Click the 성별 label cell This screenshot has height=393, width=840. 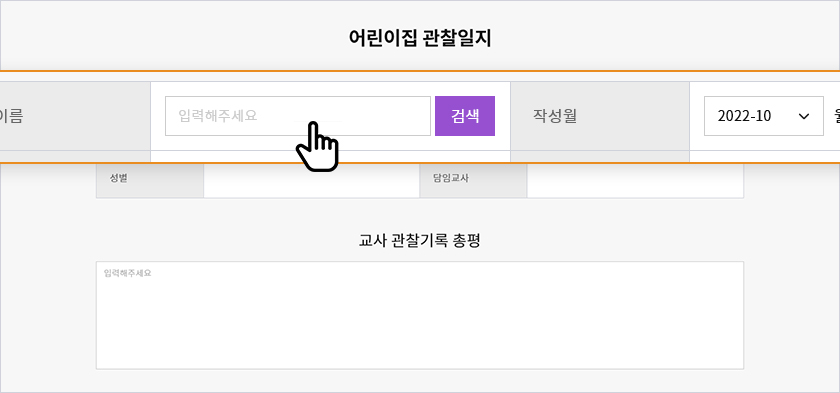(150, 181)
